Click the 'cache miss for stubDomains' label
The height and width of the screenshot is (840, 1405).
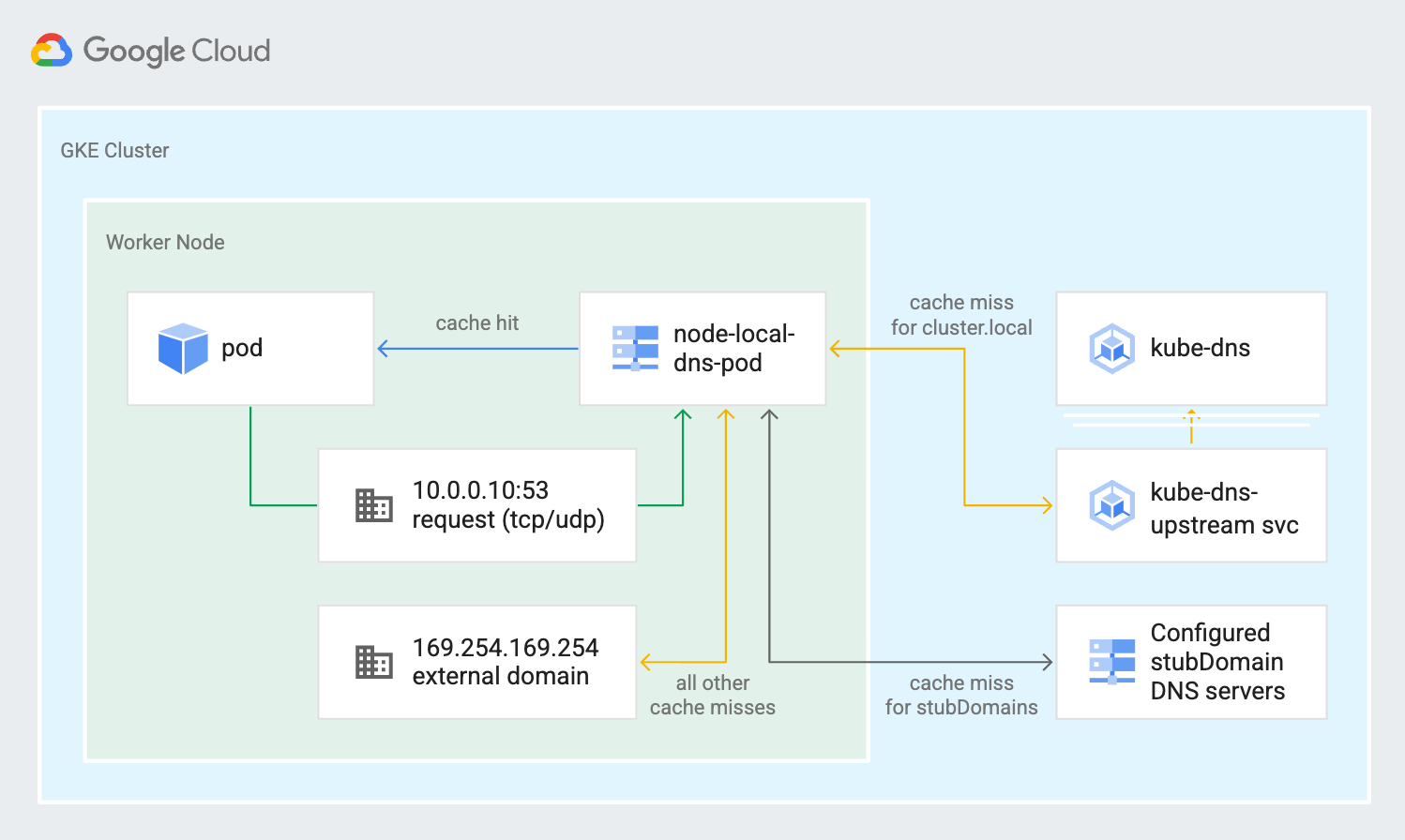[x=961, y=696]
